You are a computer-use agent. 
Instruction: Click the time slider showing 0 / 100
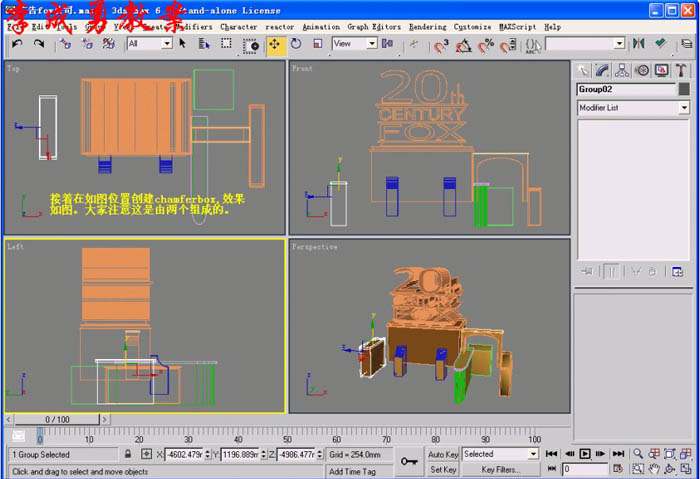tap(57, 420)
